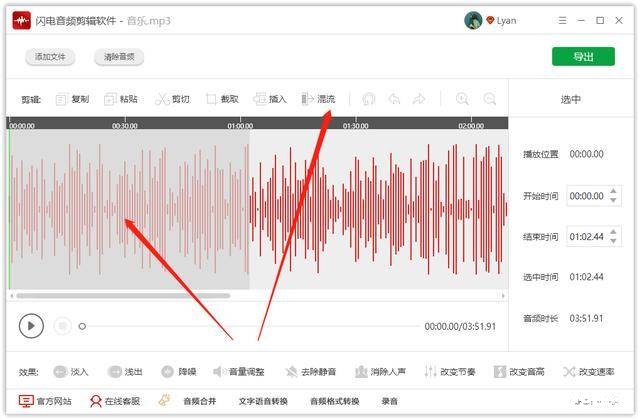The height and width of the screenshot is (420, 640).
Task: Click the 粘贴 paste tool
Action: tap(121, 99)
